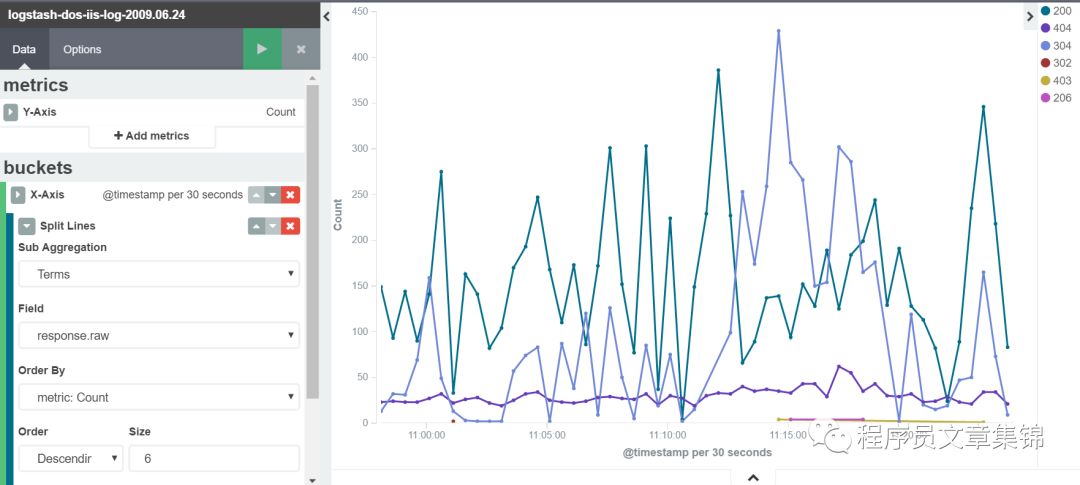Delete the Split Lines bucket with red X

tap(291, 226)
